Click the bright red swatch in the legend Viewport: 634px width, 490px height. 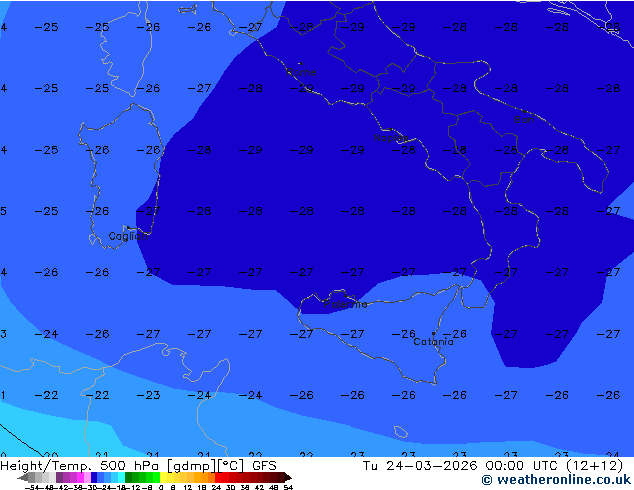pos(218,477)
